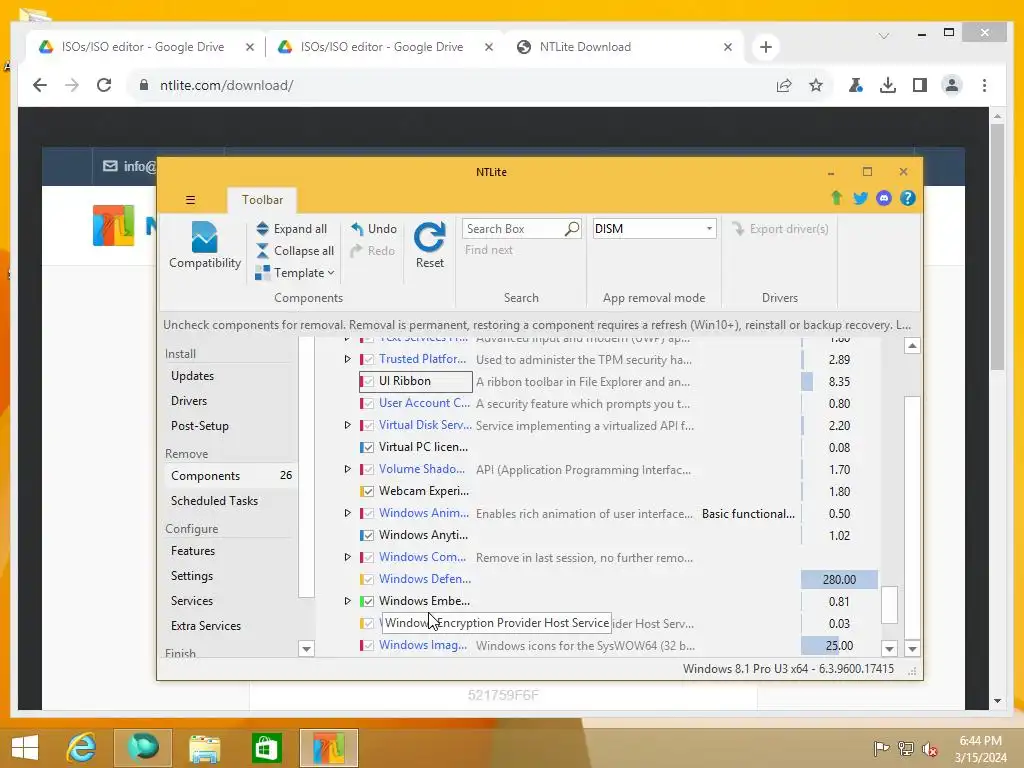
Task: Expand the Virtual Disk Service node
Action: pyautogui.click(x=347, y=425)
